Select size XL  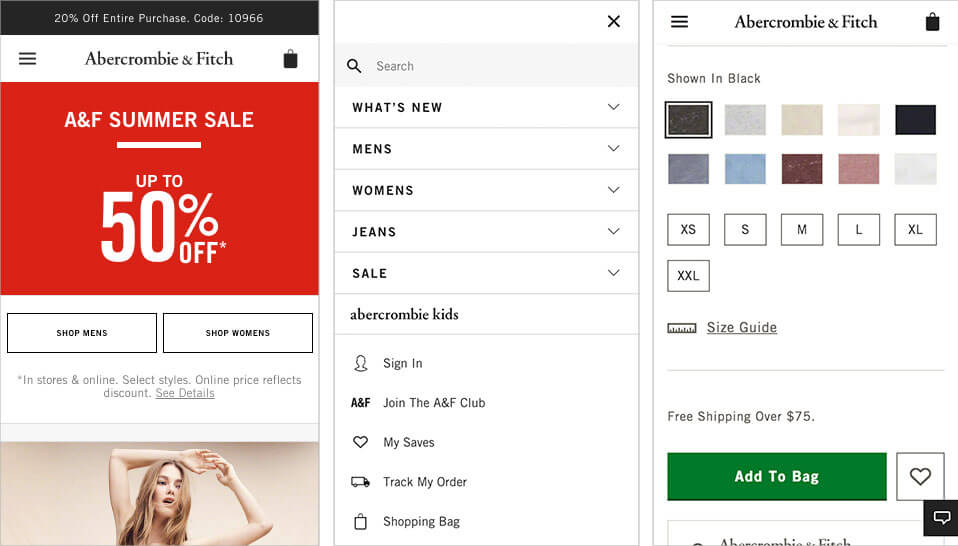(915, 230)
